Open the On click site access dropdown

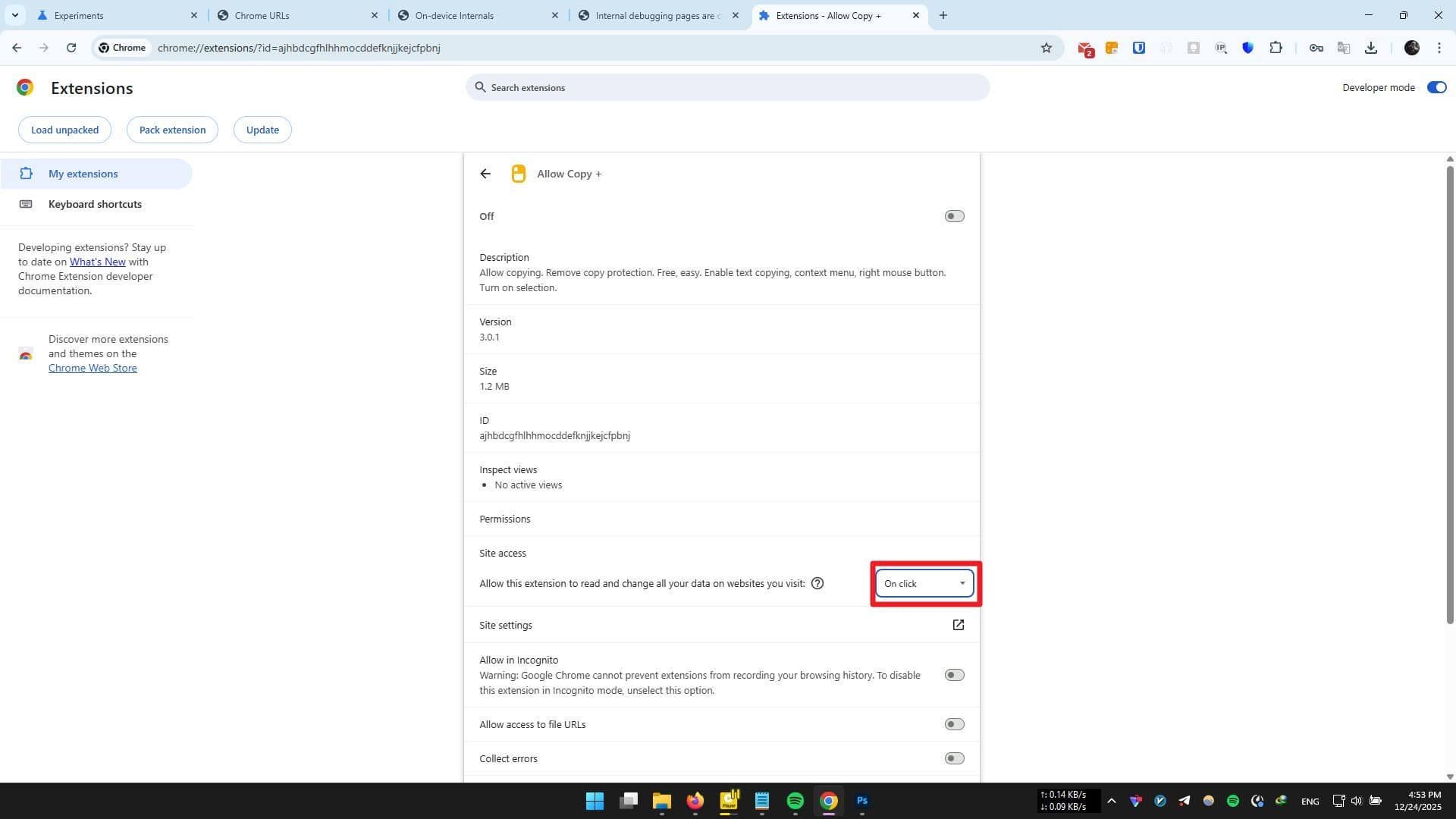tap(924, 583)
